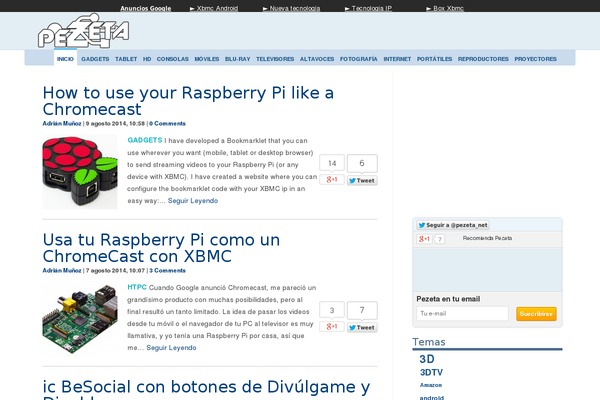Click the Raspberry Pi case thumbnail
The image size is (600, 400).
point(80,172)
